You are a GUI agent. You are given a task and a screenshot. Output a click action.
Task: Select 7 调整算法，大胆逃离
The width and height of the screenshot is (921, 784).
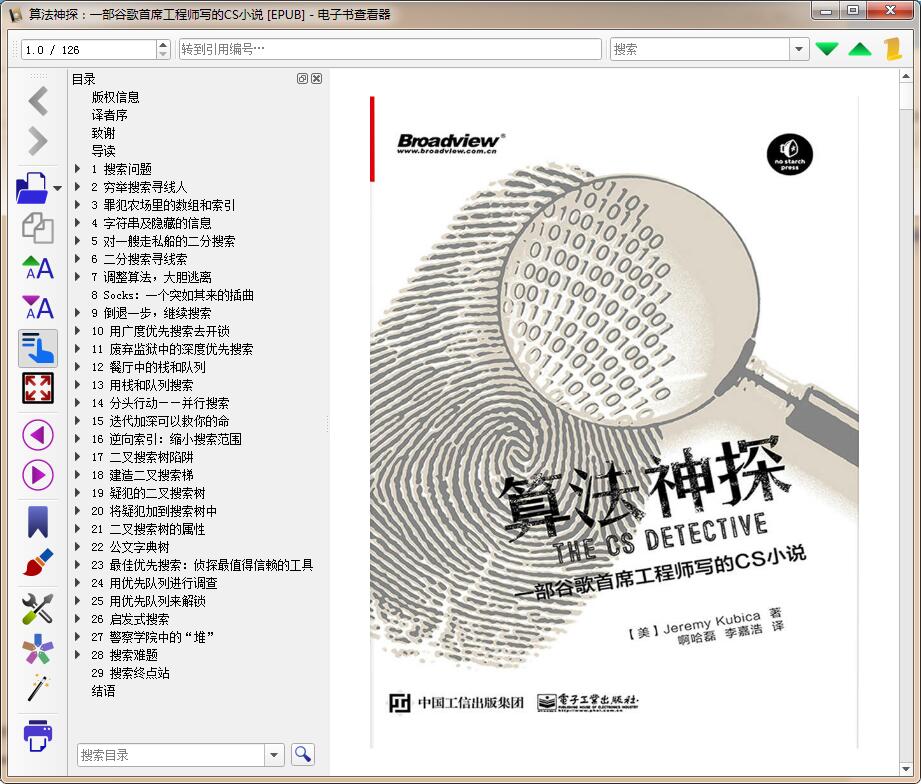click(151, 277)
